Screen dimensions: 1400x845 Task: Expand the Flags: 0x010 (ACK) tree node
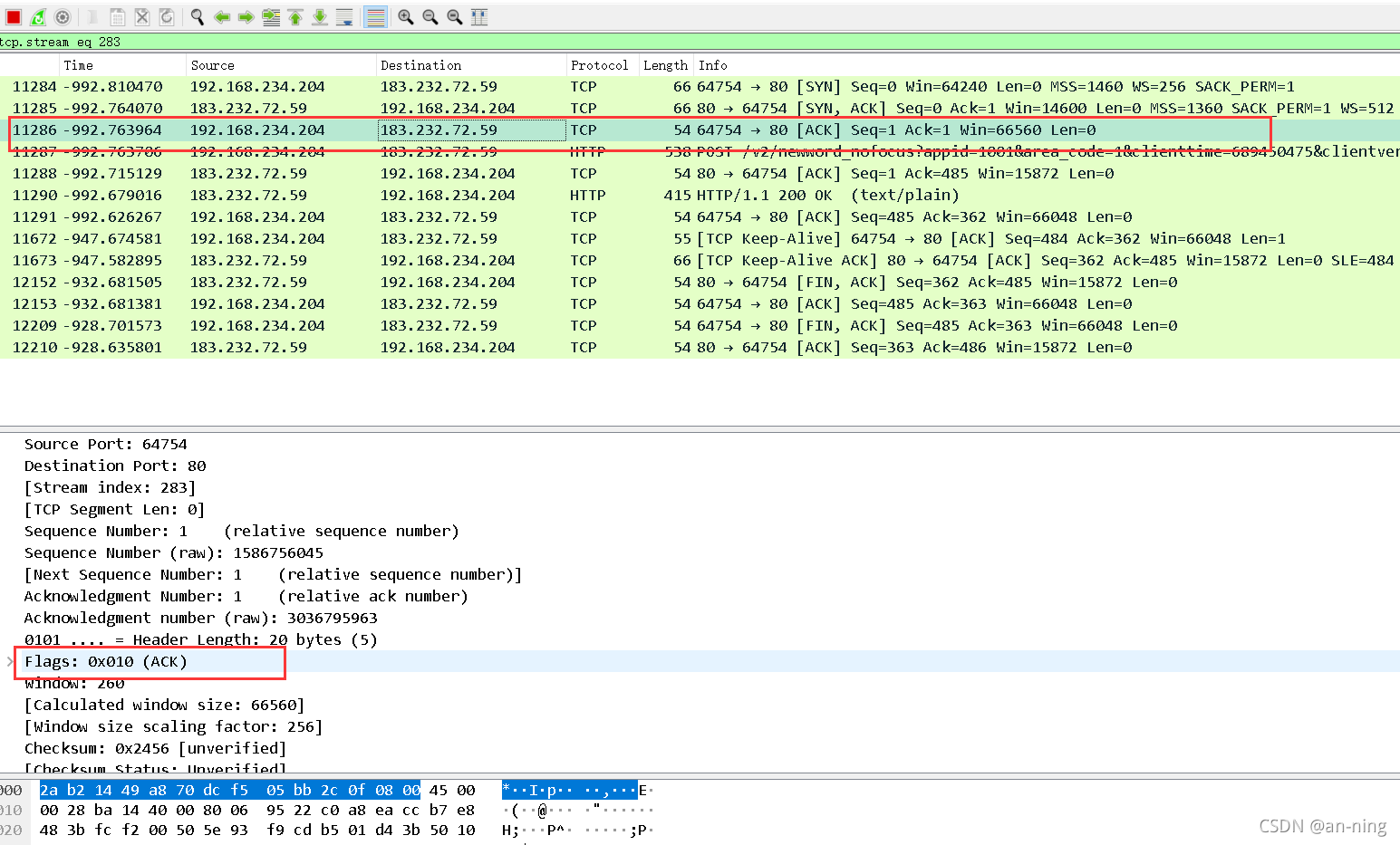pos(10,661)
